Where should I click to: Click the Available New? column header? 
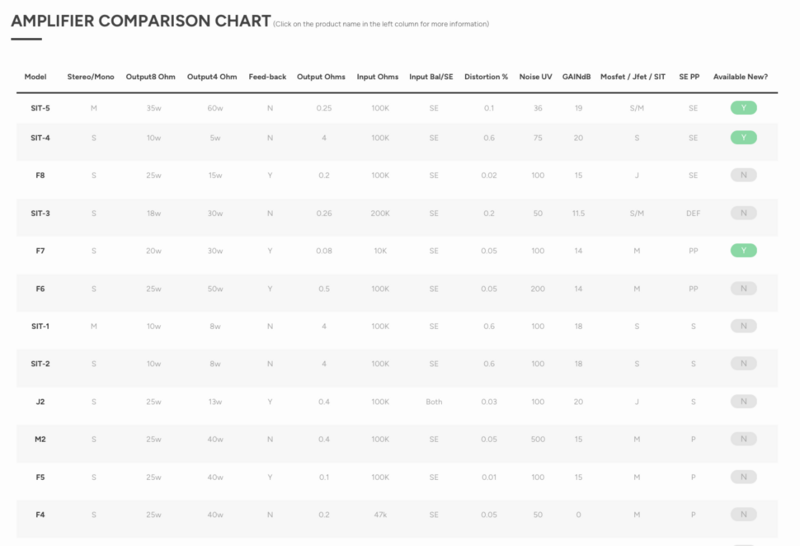pos(741,76)
